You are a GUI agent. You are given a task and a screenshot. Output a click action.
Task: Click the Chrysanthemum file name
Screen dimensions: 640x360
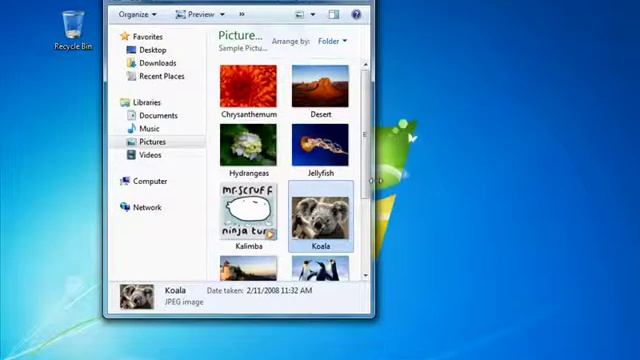pos(249,114)
